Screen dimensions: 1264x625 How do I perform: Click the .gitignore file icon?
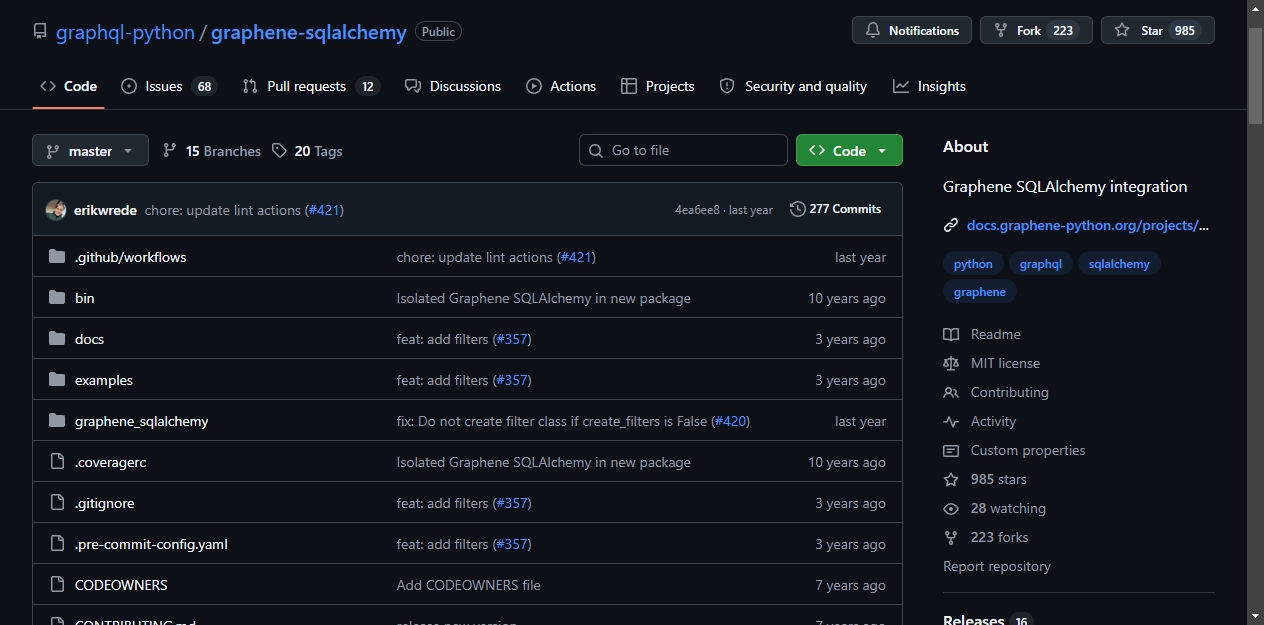(57, 503)
